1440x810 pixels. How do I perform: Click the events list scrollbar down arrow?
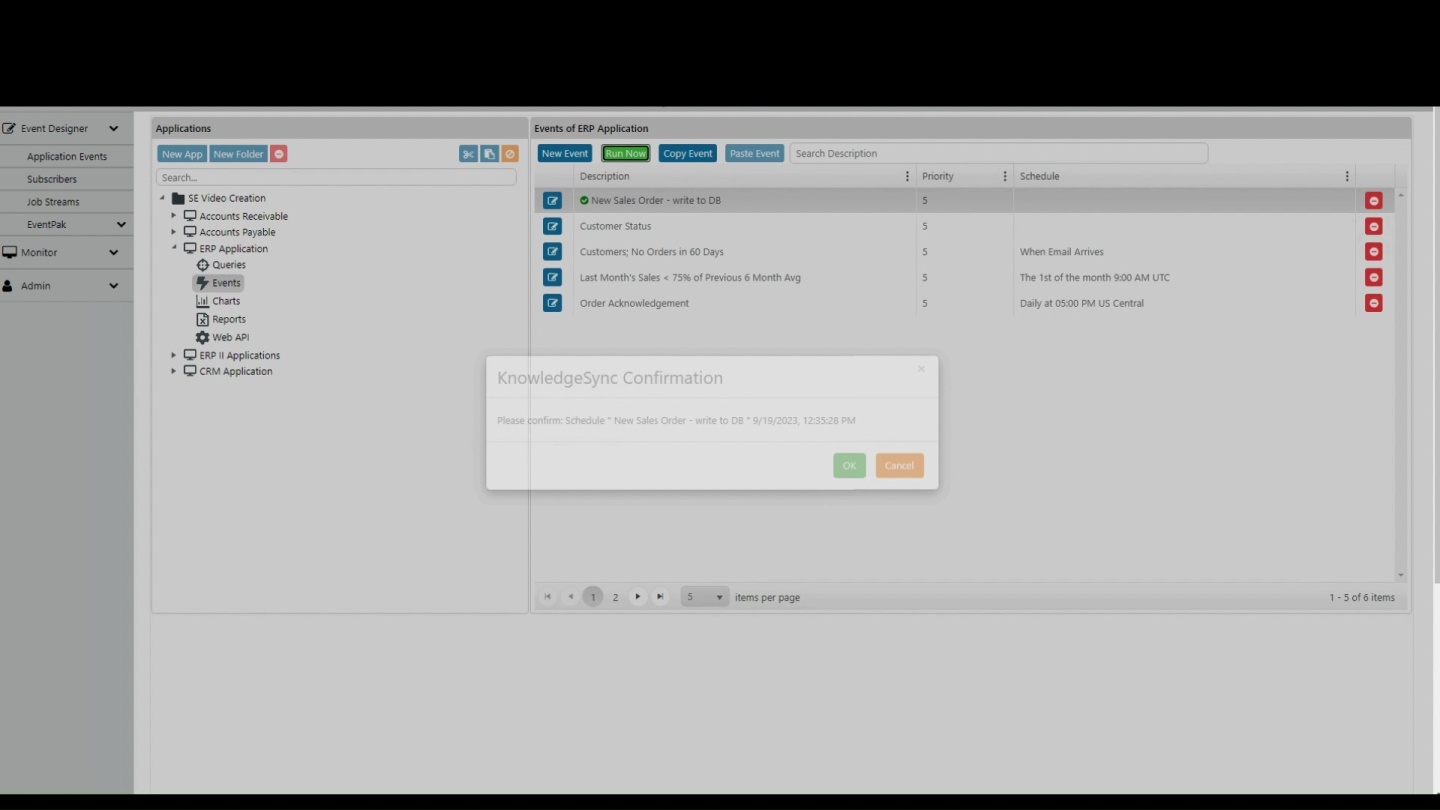coord(1400,575)
